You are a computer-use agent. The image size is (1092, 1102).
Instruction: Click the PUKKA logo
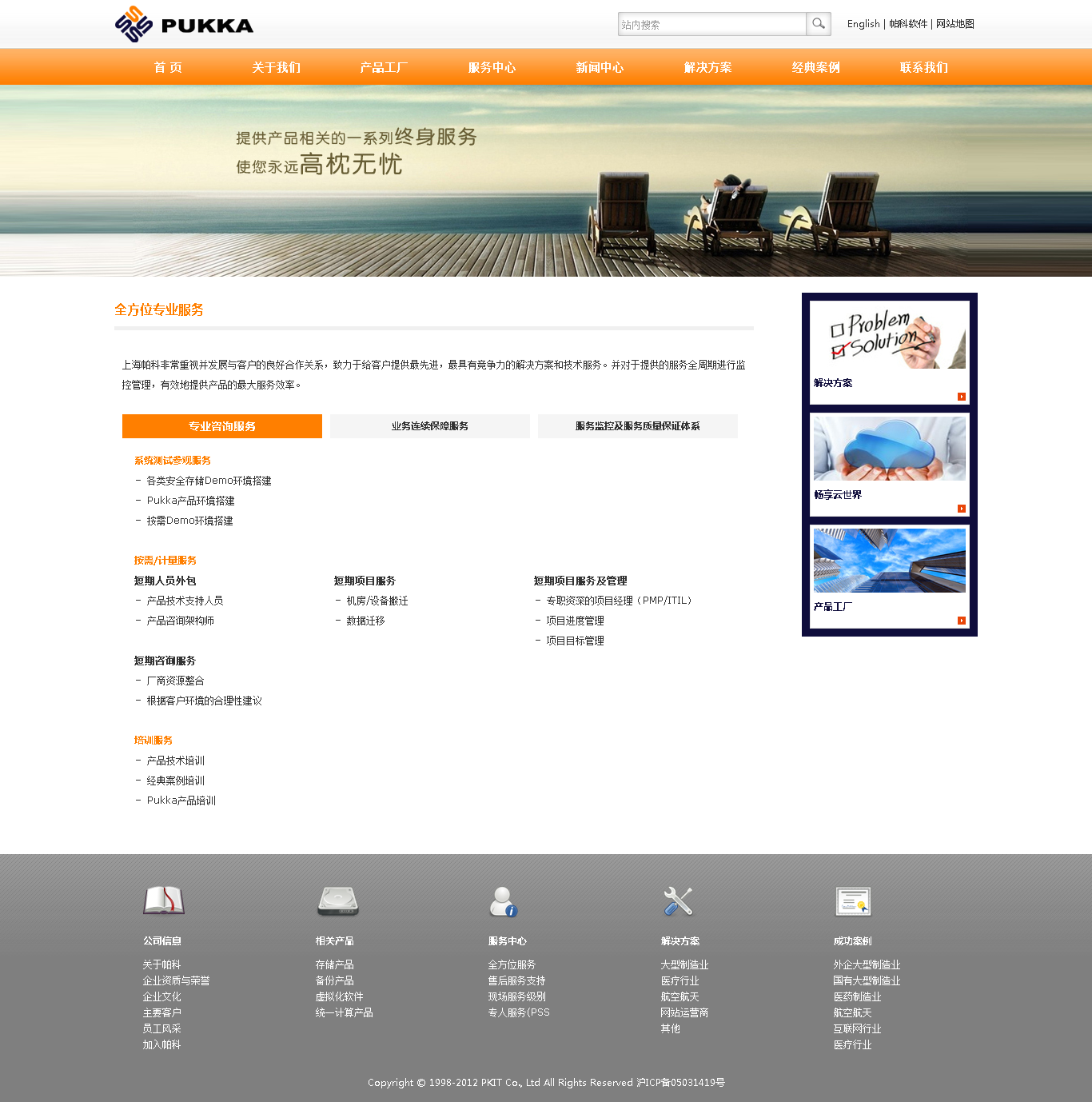tap(185, 25)
